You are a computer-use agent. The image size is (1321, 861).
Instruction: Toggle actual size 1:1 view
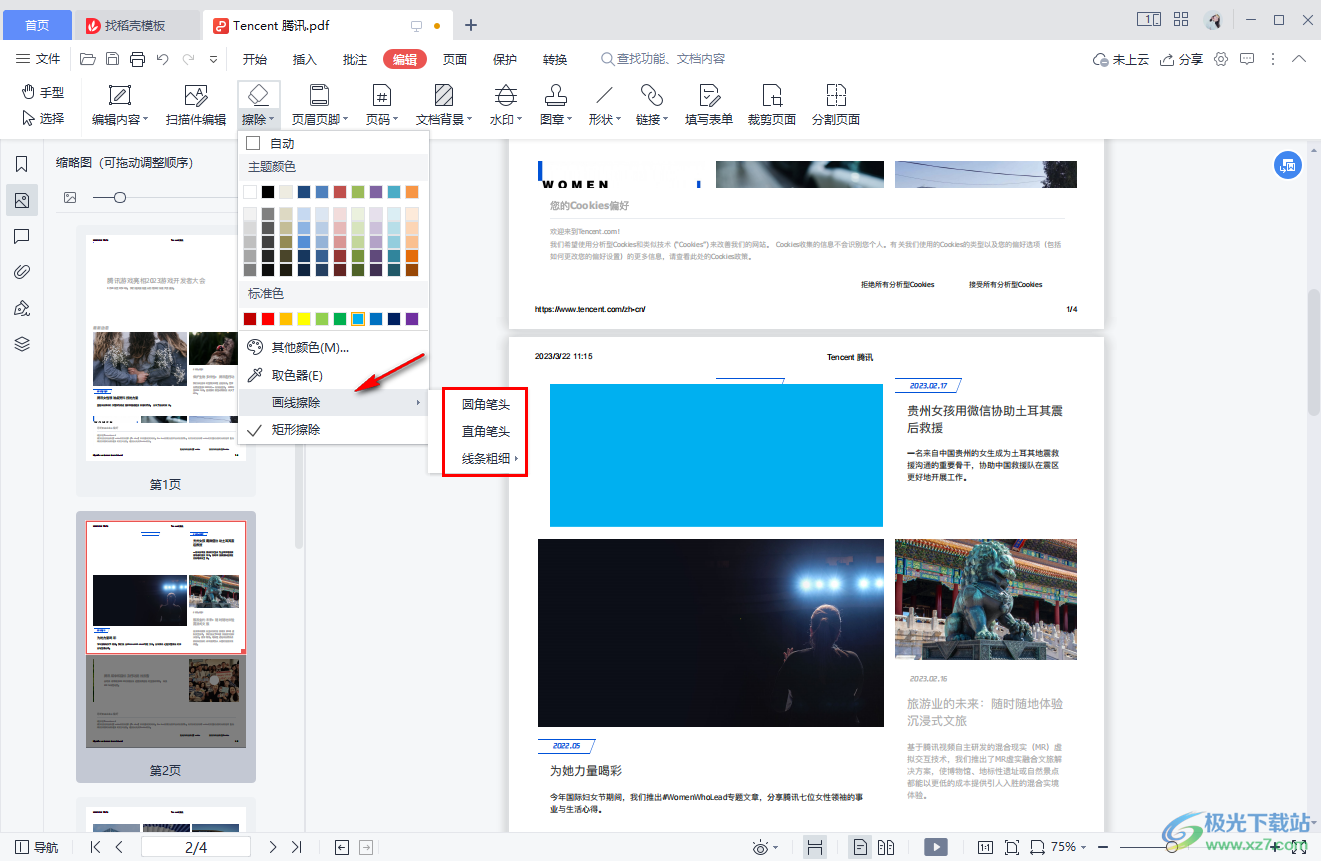(985, 847)
